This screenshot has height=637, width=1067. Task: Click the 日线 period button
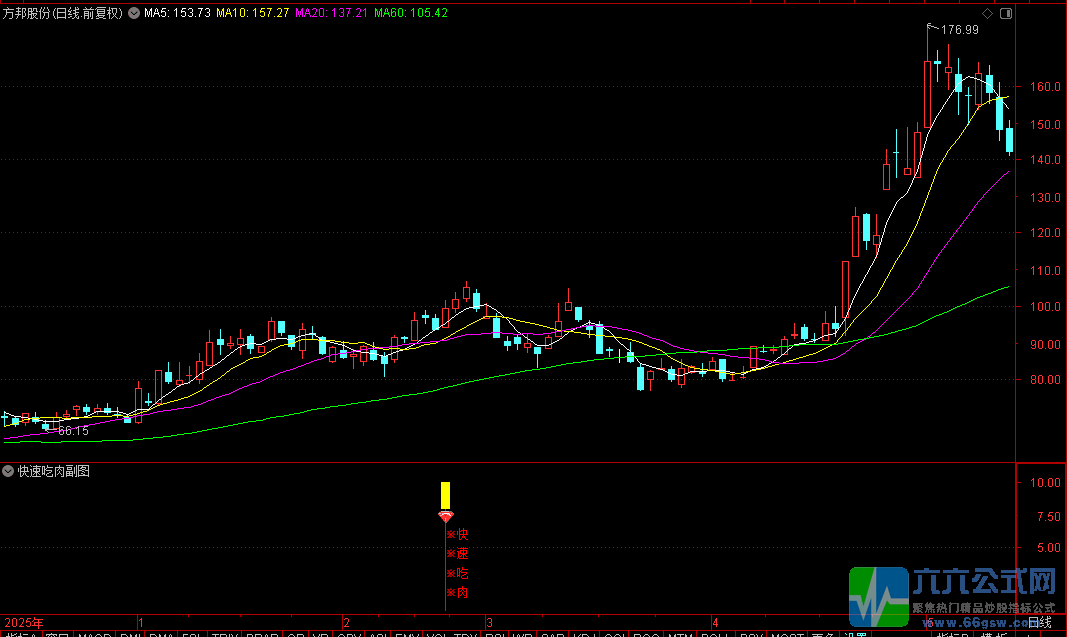click(x=1039, y=622)
